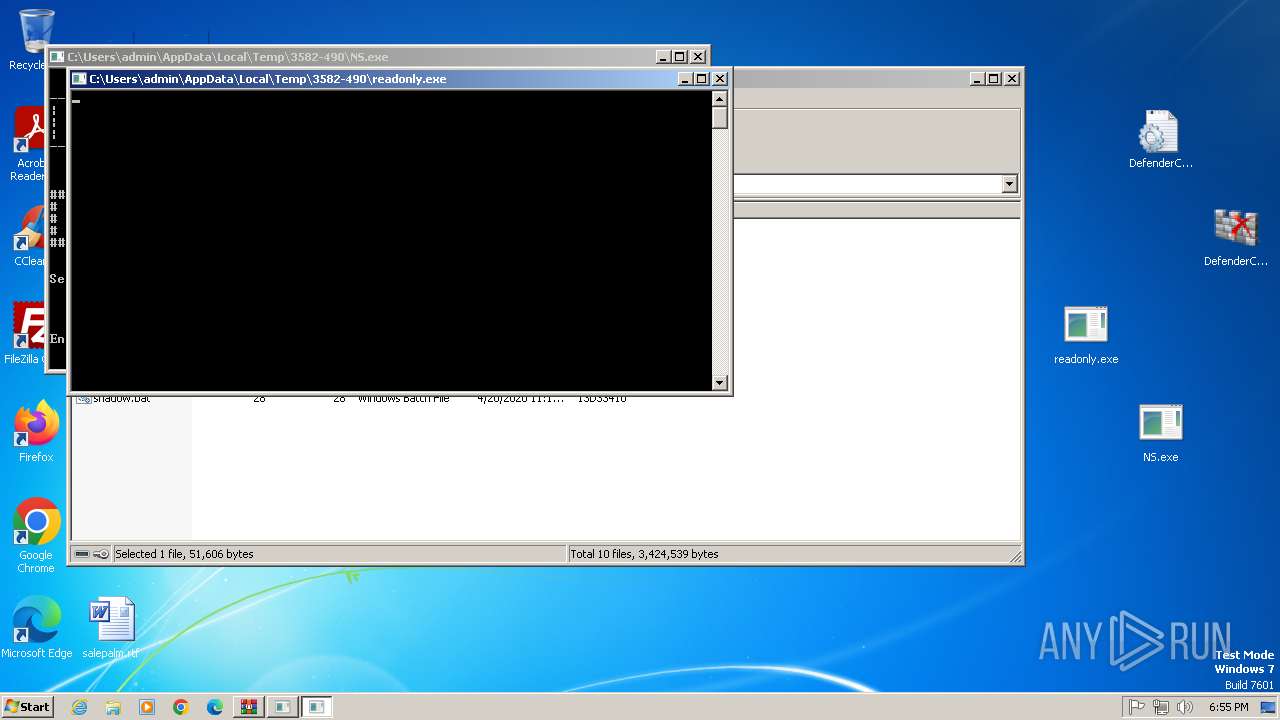Viewport: 1280px width, 720px height.
Task: Click the Start button
Action: click(27, 707)
